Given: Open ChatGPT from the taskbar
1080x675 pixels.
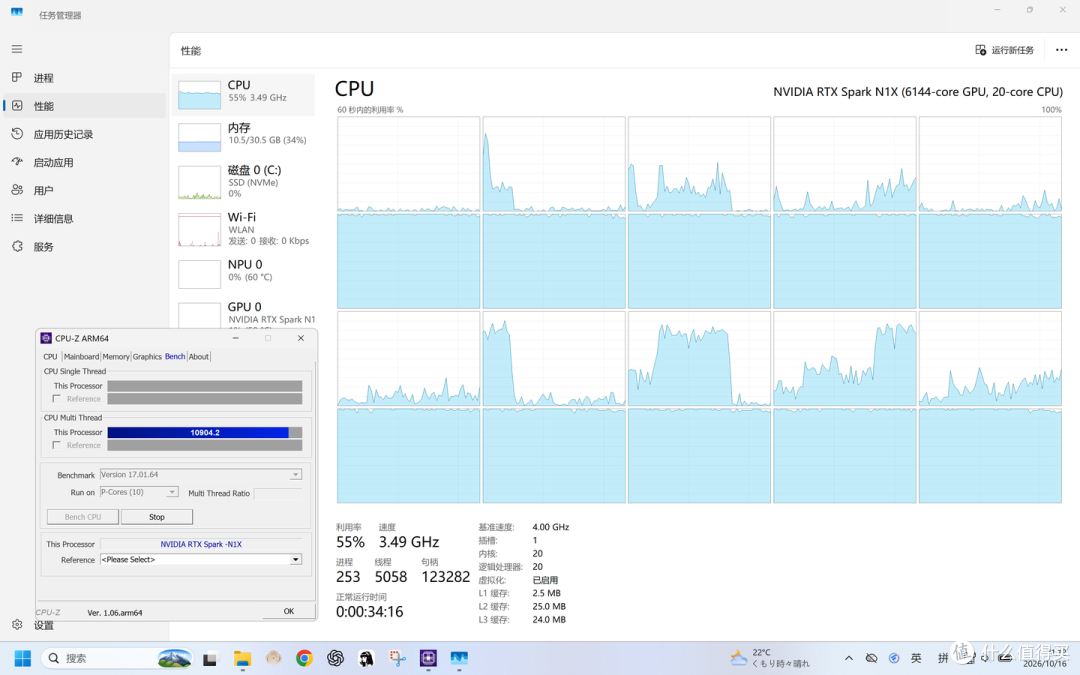Looking at the screenshot, I should [335, 659].
